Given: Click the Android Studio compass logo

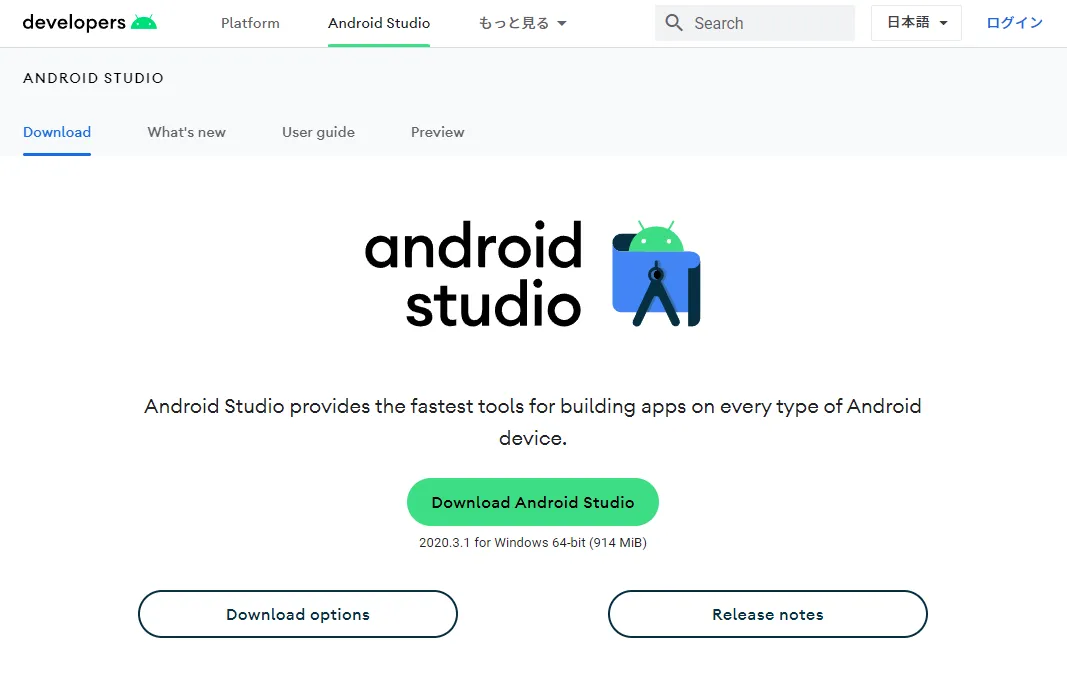Looking at the screenshot, I should point(656,275).
